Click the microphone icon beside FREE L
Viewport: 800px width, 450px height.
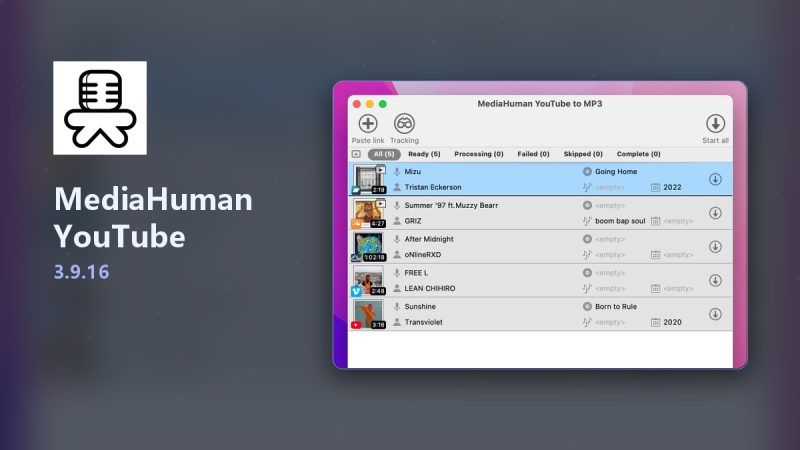(396, 273)
